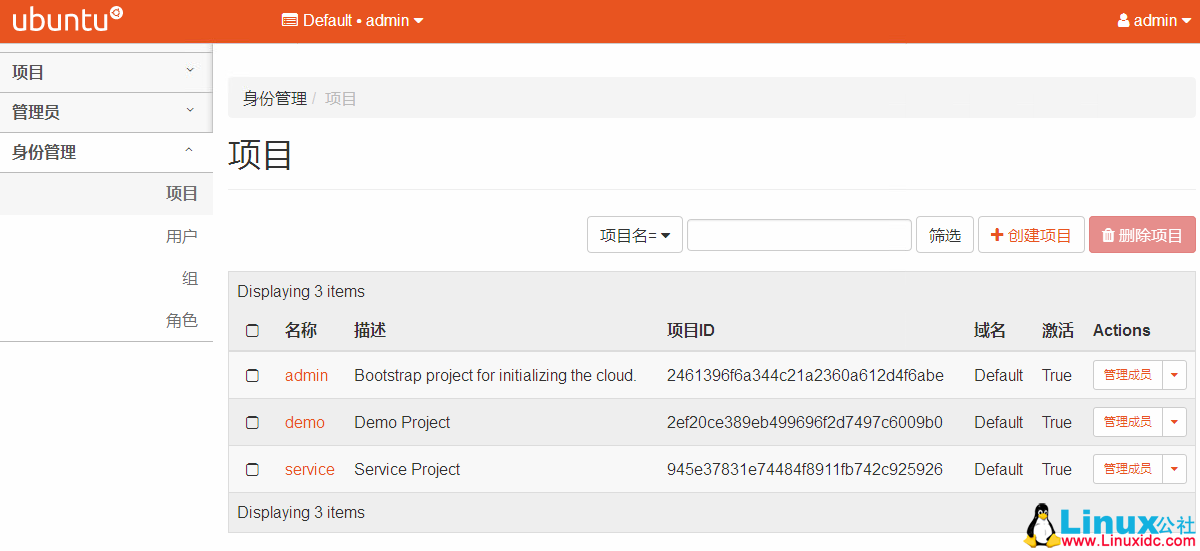
Task: Open actions dropdown arrow for admin project
Action: coord(1174,375)
